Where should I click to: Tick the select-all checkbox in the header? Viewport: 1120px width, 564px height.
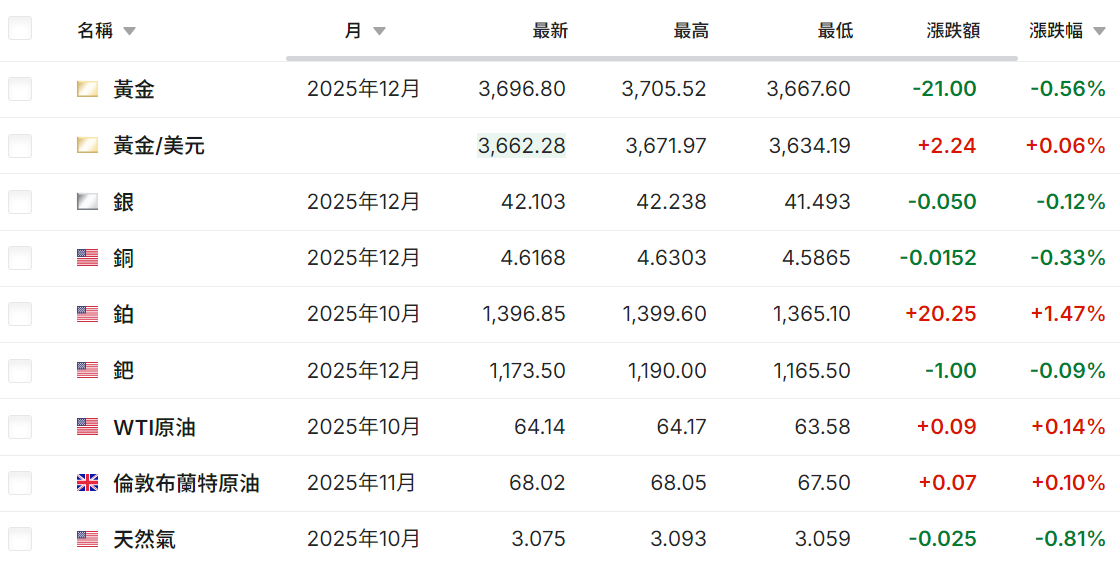20,29
